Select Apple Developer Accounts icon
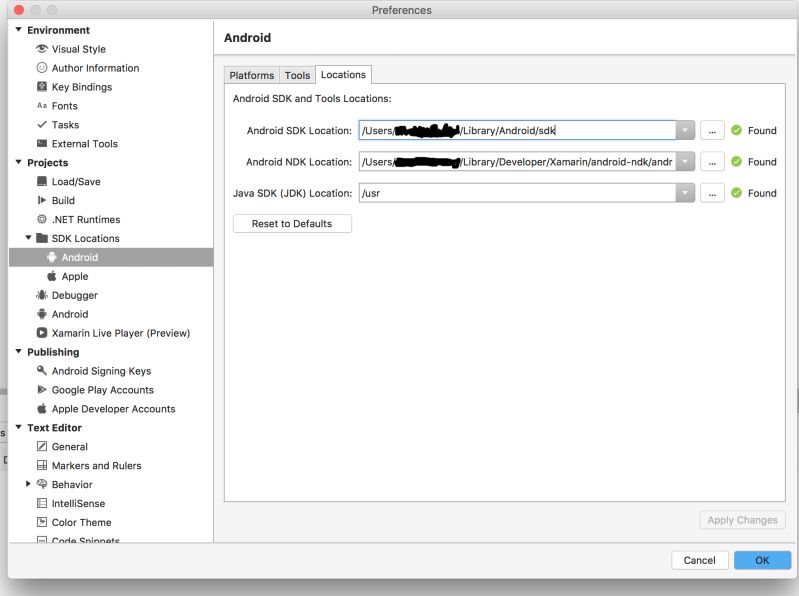 click(42, 409)
